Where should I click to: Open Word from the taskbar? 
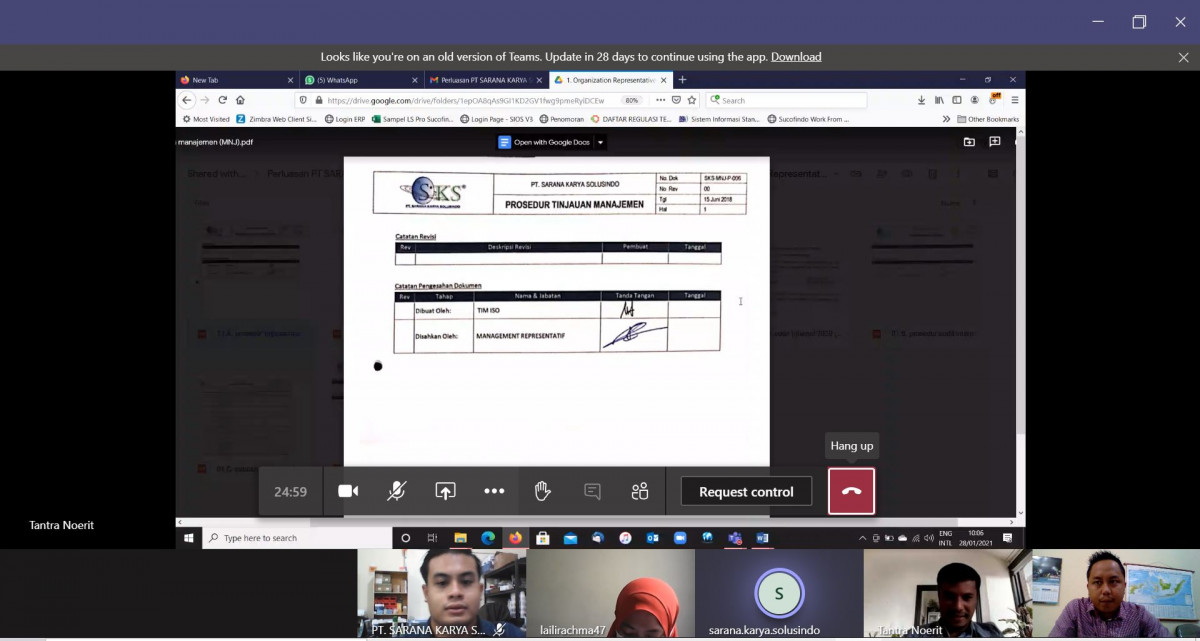[x=762, y=538]
